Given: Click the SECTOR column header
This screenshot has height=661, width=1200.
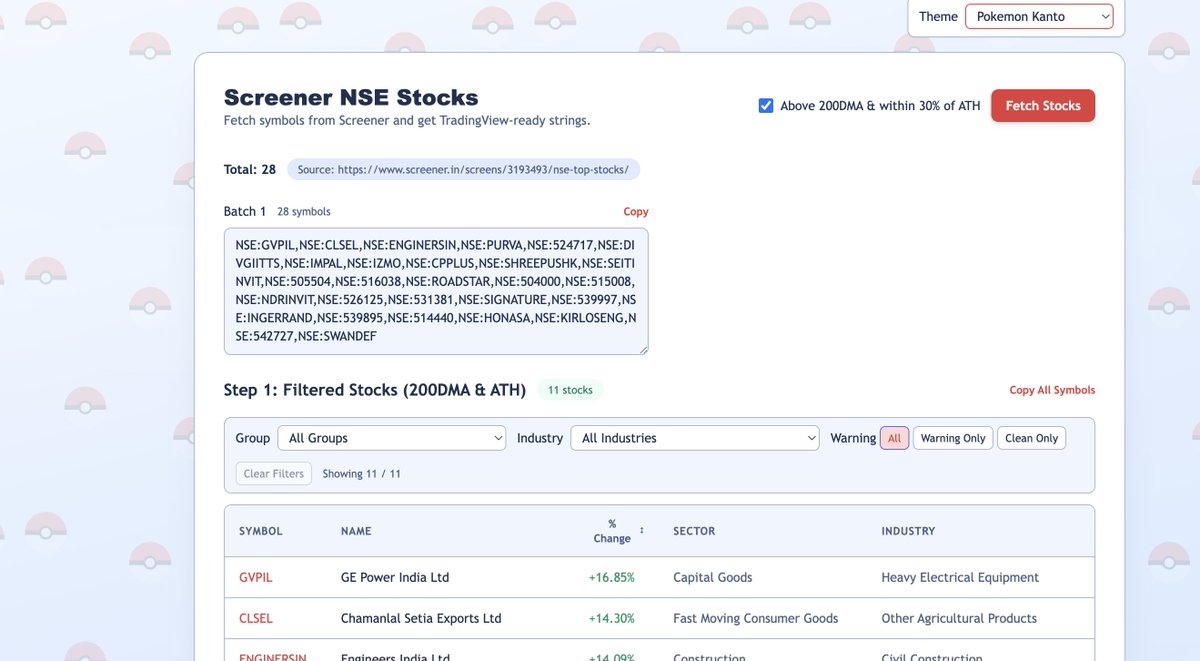Looking at the screenshot, I should click(694, 531).
